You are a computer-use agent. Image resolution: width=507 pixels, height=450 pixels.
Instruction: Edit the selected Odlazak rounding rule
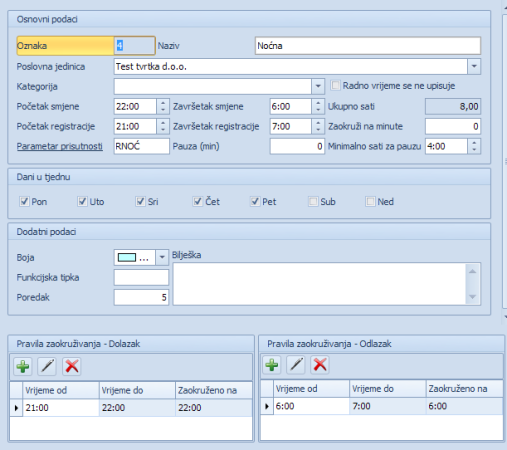tap(296, 365)
